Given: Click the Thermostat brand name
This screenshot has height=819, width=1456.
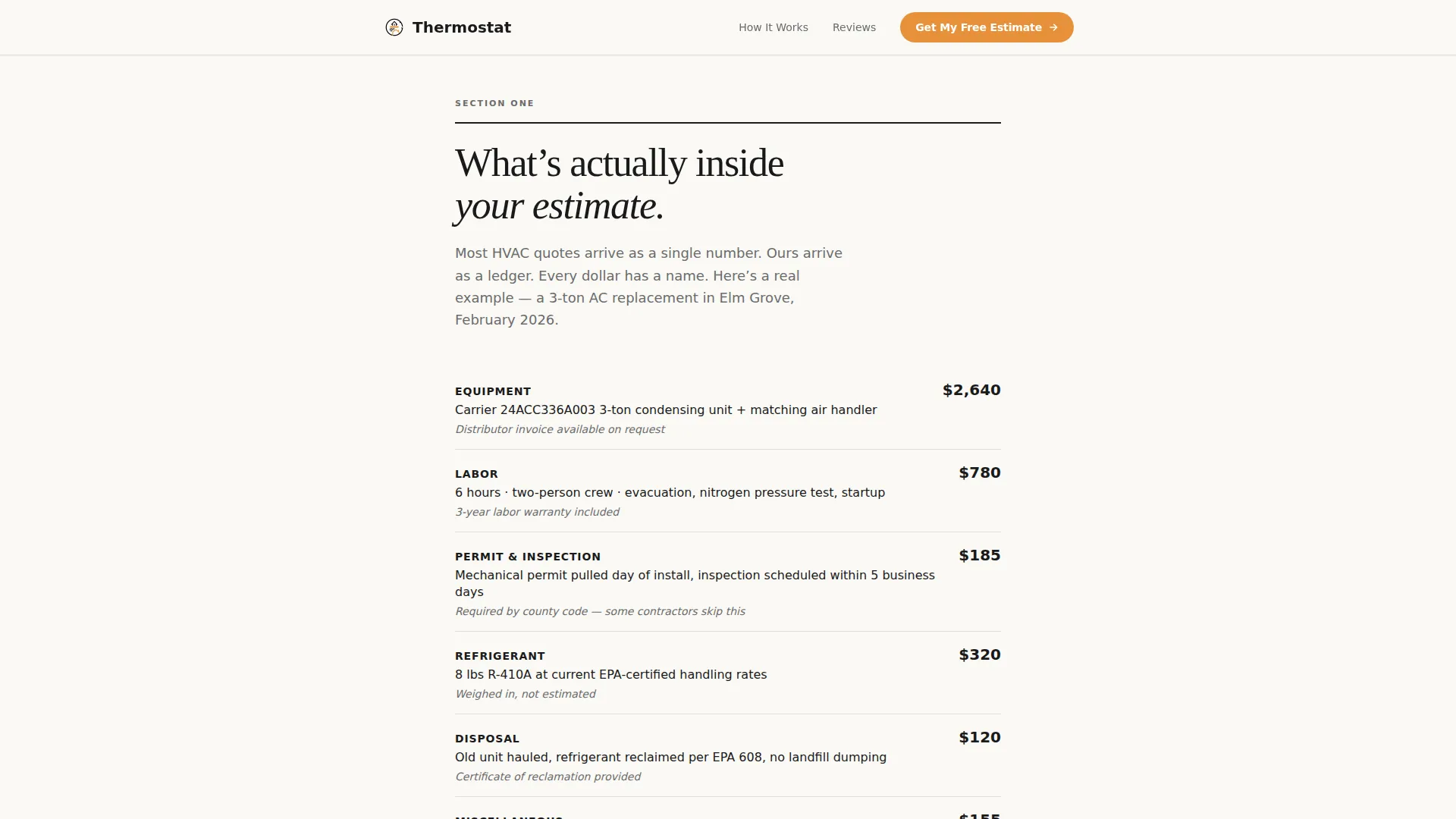Looking at the screenshot, I should click(x=462, y=27).
